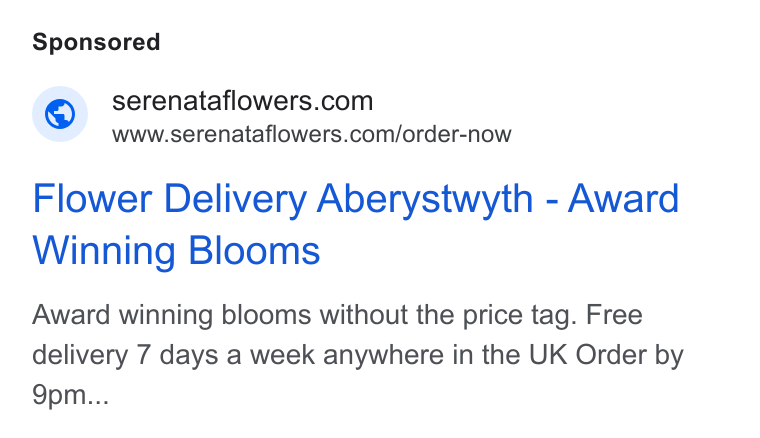Click the 9pm text in the description
760x438 pixels.
pos(60,395)
